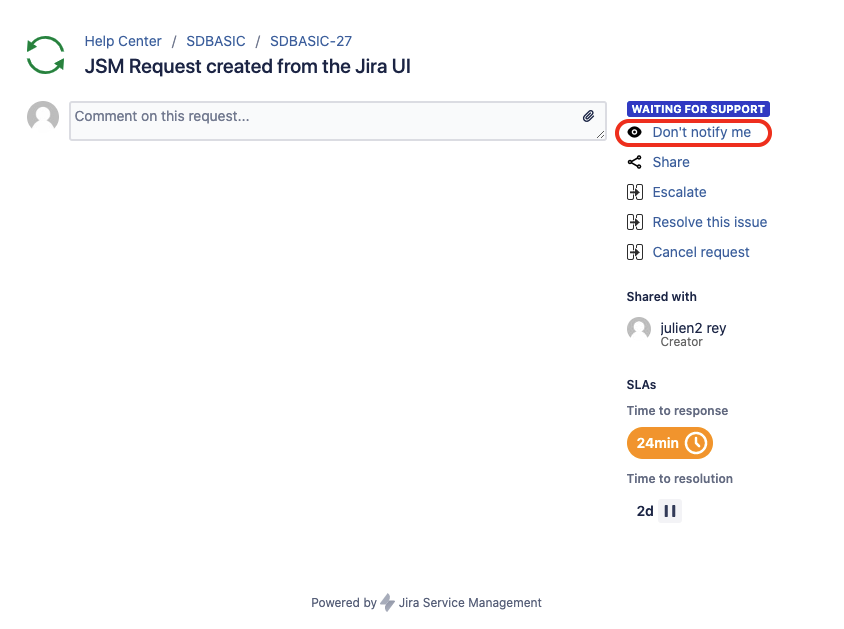Screen dimensions: 844x629
Task: Open the SDBASIC-27 breadcrumb link
Action: (311, 41)
